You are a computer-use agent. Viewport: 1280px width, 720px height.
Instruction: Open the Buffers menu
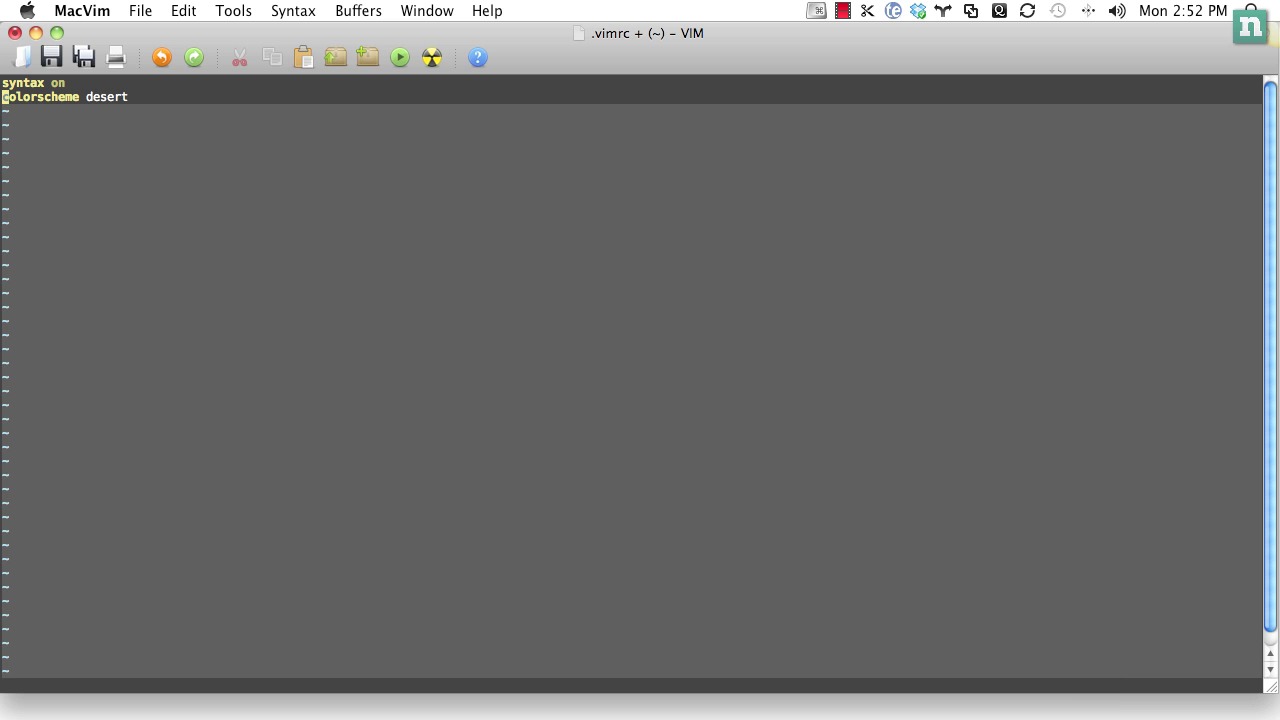click(358, 11)
